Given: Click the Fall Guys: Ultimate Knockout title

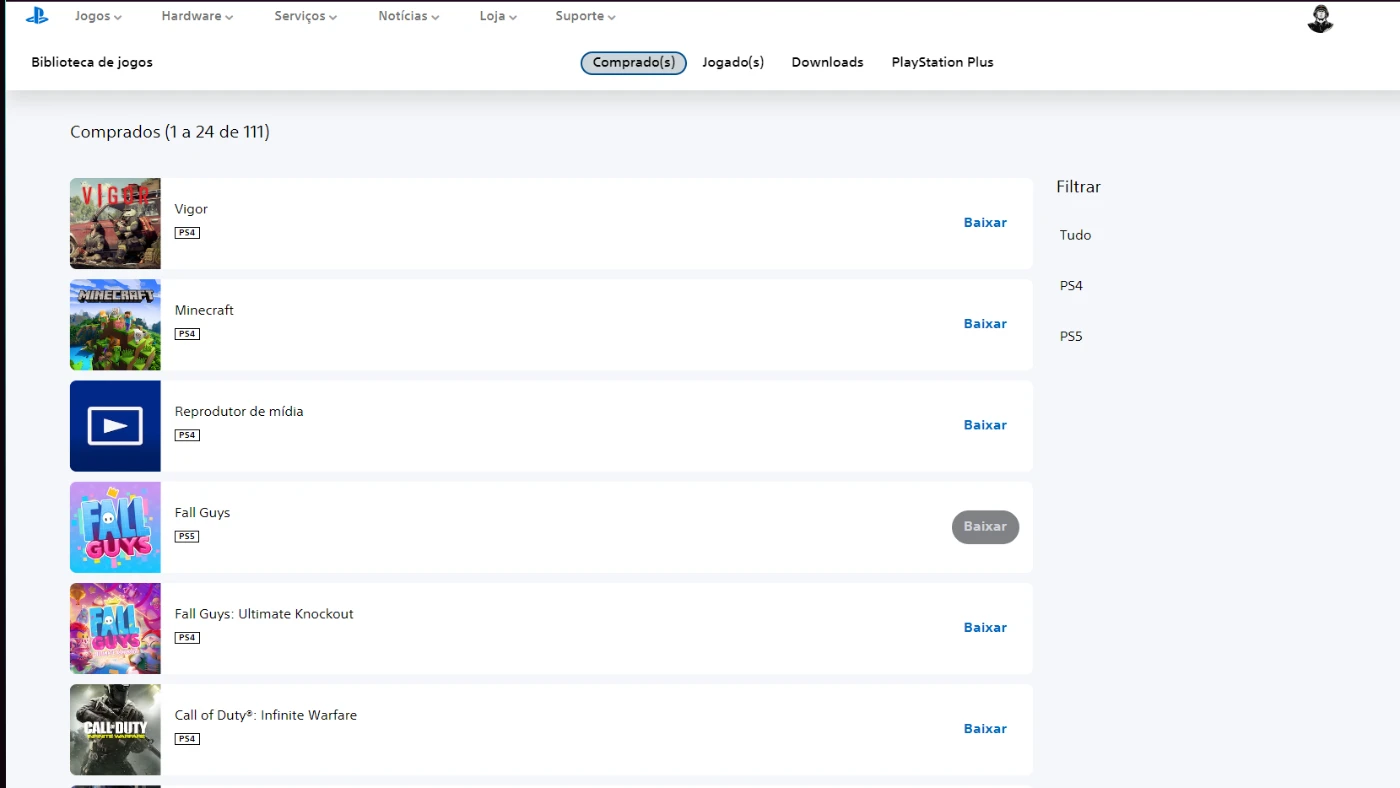Looking at the screenshot, I should (264, 614).
